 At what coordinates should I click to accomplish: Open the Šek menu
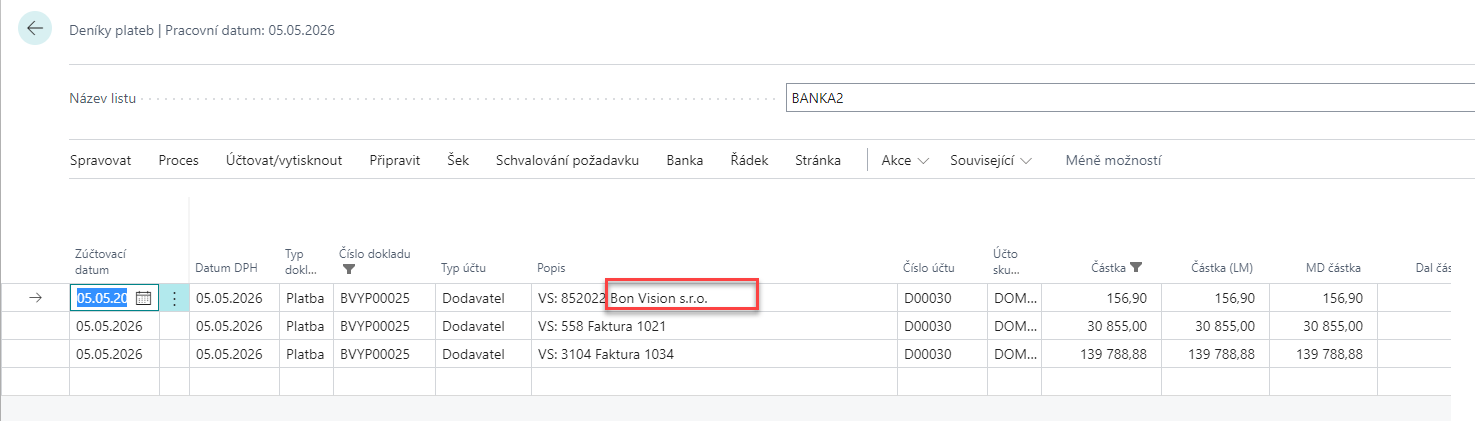[x=458, y=160]
